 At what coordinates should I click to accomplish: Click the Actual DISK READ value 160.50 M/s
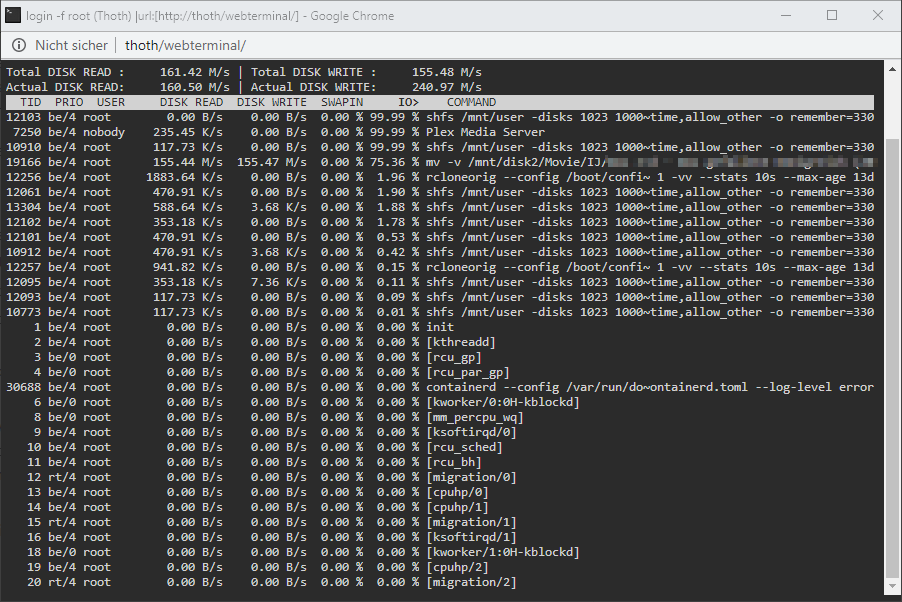pyautogui.click(x=194, y=87)
